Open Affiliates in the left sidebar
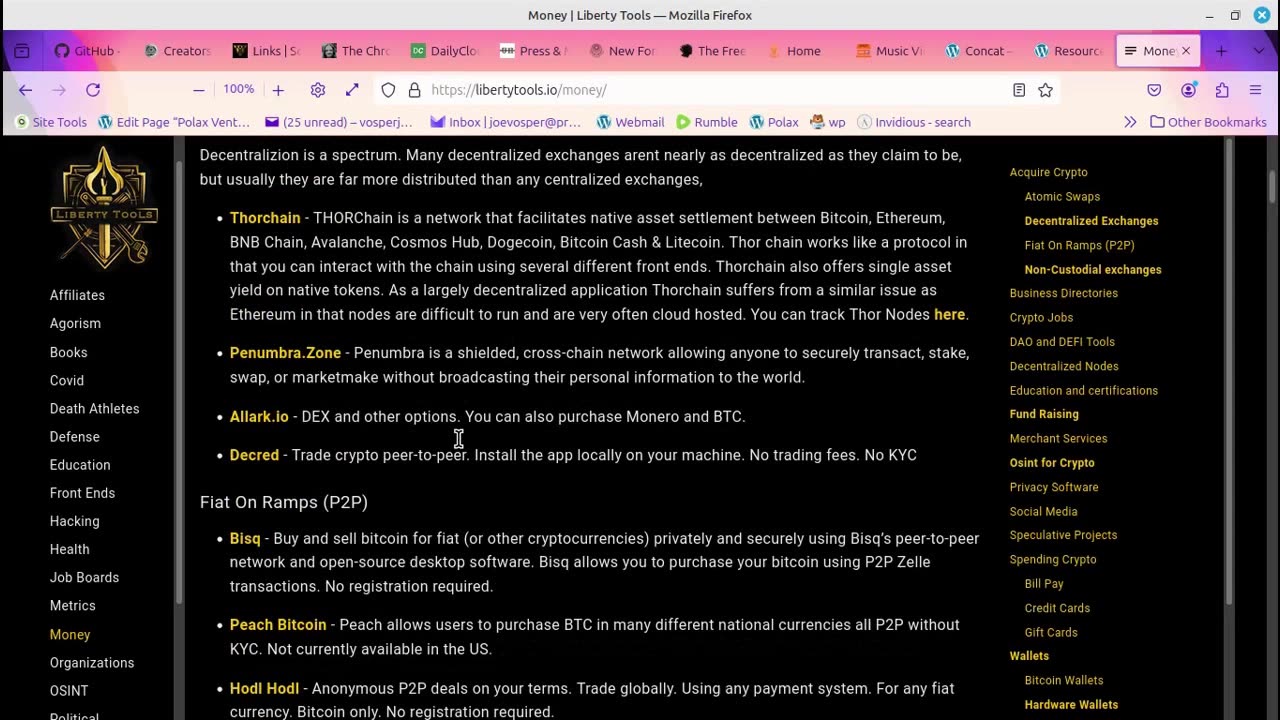This screenshot has width=1280, height=720. pos(77,295)
